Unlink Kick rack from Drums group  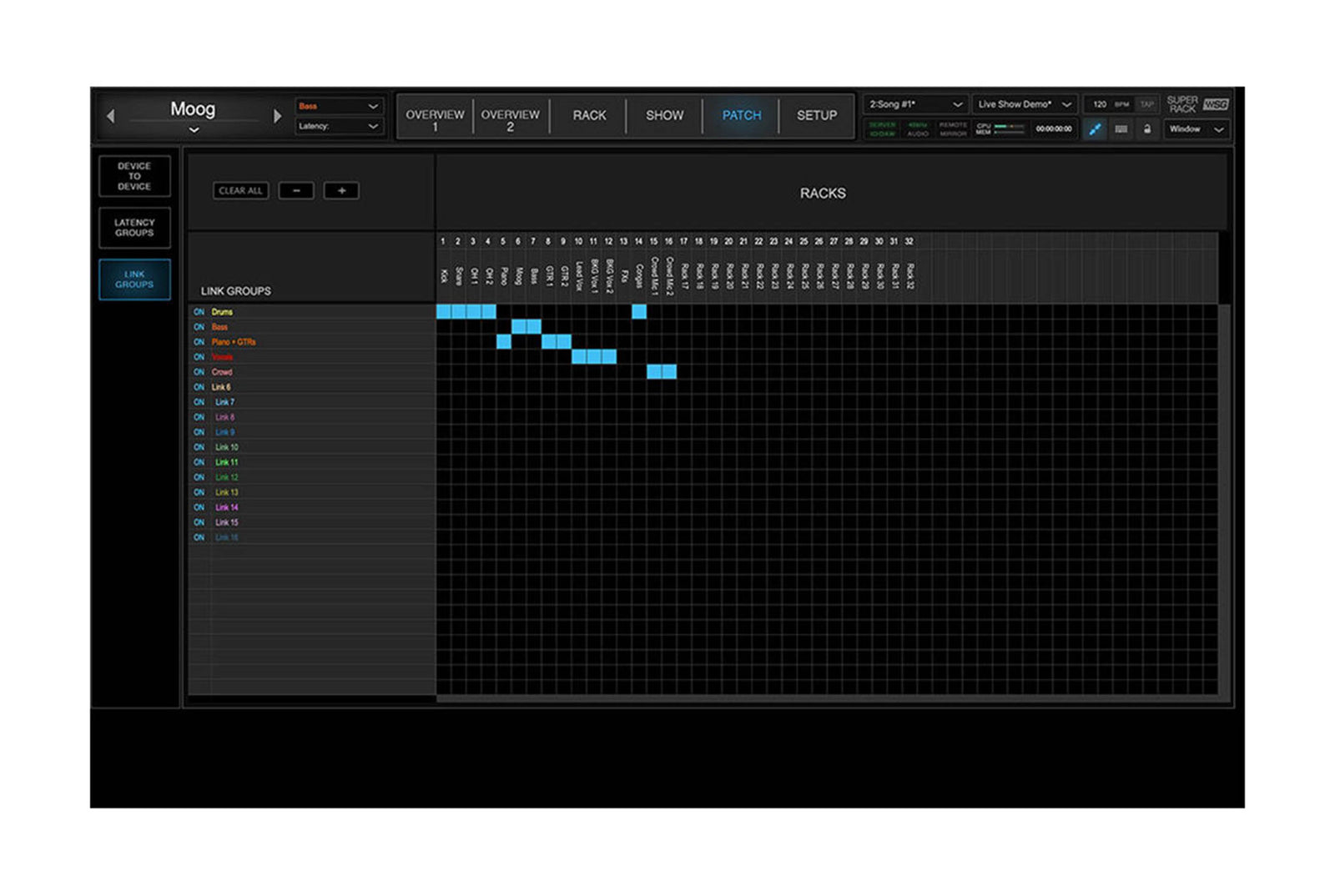[x=444, y=312]
